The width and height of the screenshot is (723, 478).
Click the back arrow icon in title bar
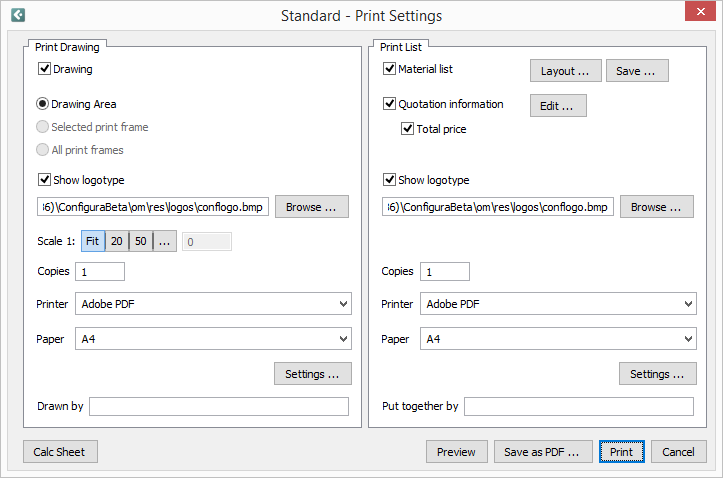[17, 15]
